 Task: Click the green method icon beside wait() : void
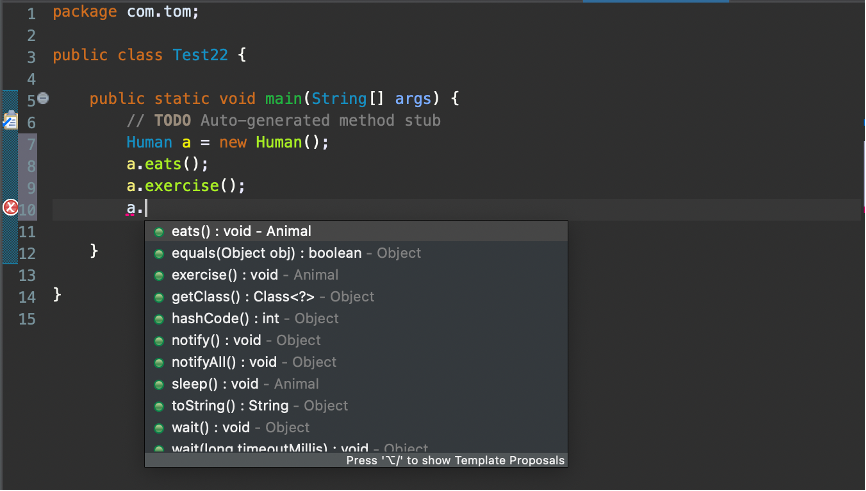(159, 428)
